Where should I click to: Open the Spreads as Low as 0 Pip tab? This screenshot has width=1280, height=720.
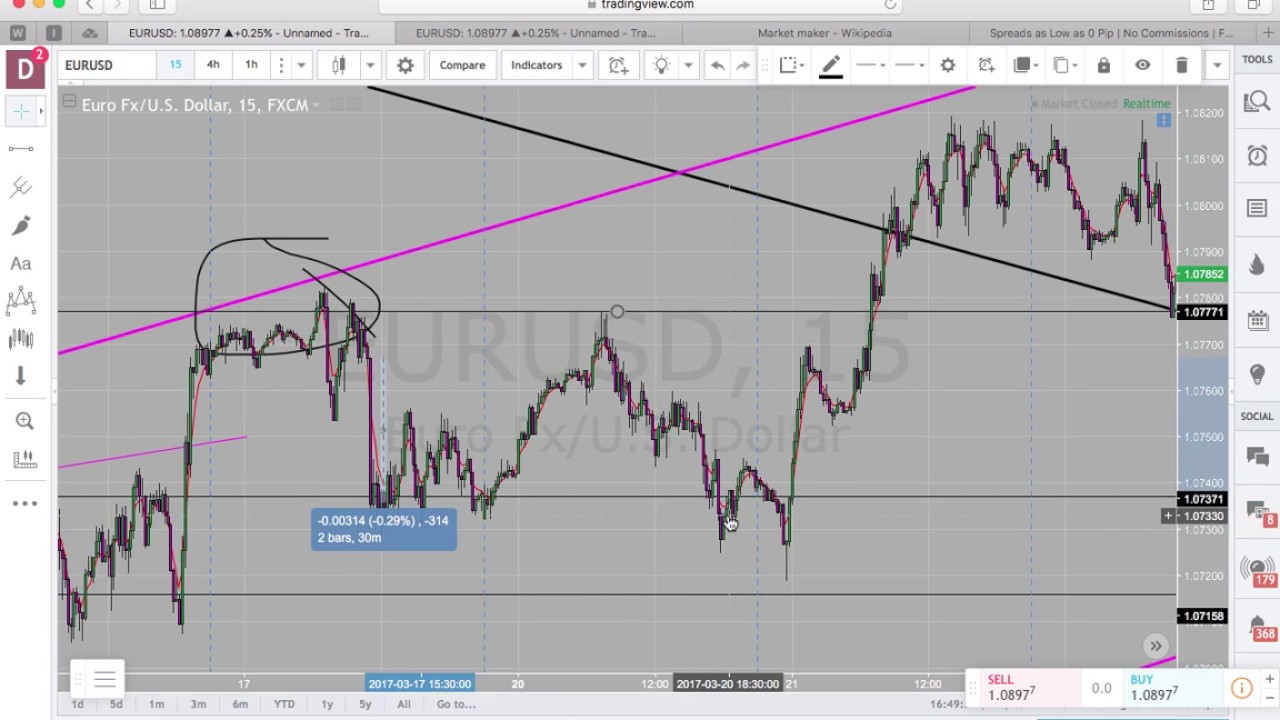[1110, 33]
